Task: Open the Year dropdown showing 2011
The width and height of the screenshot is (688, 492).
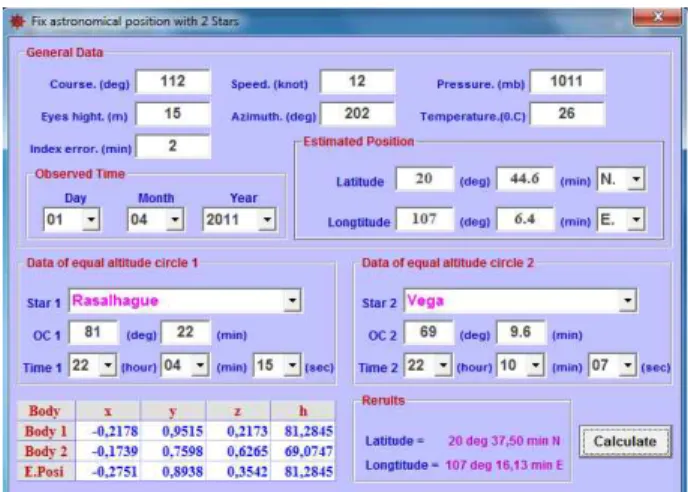Action: [267, 219]
